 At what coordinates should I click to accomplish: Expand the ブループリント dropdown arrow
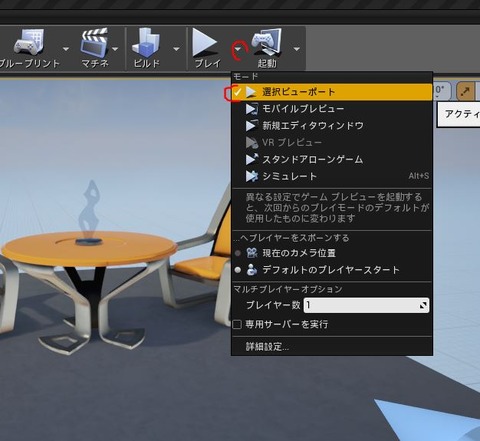(x=66, y=49)
